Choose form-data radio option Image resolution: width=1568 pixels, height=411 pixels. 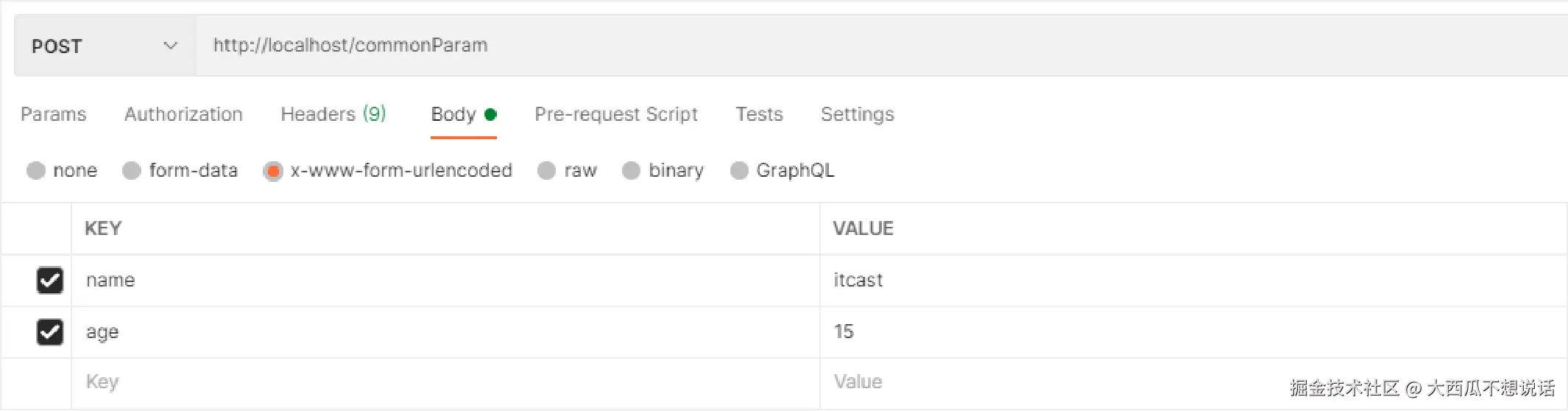point(132,171)
